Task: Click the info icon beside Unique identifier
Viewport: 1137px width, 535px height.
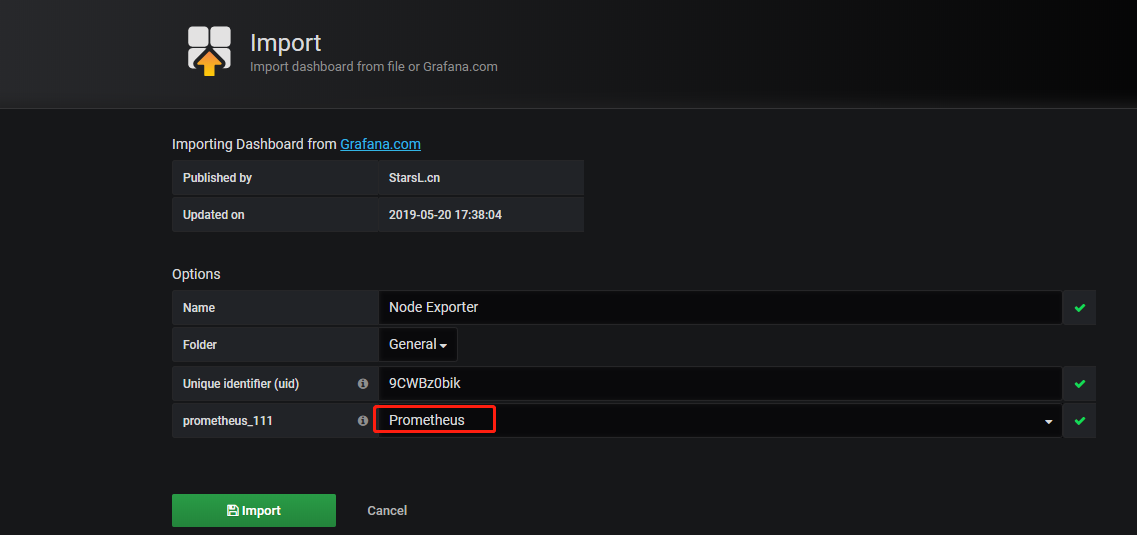Action: (x=363, y=383)
